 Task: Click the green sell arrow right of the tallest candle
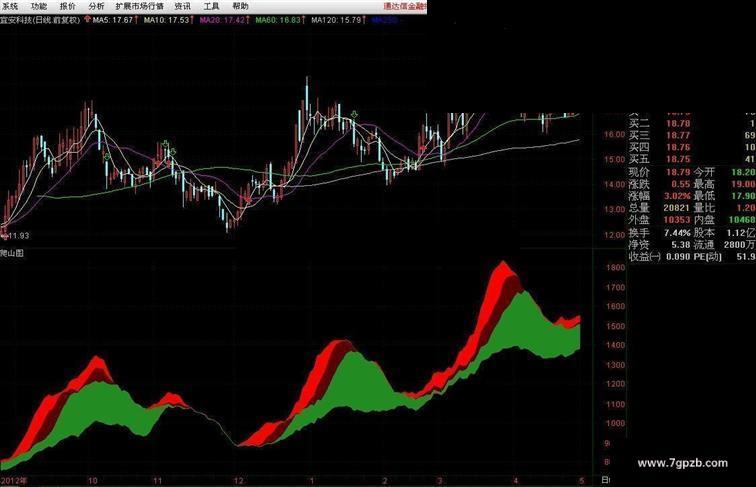click(355, 115)
